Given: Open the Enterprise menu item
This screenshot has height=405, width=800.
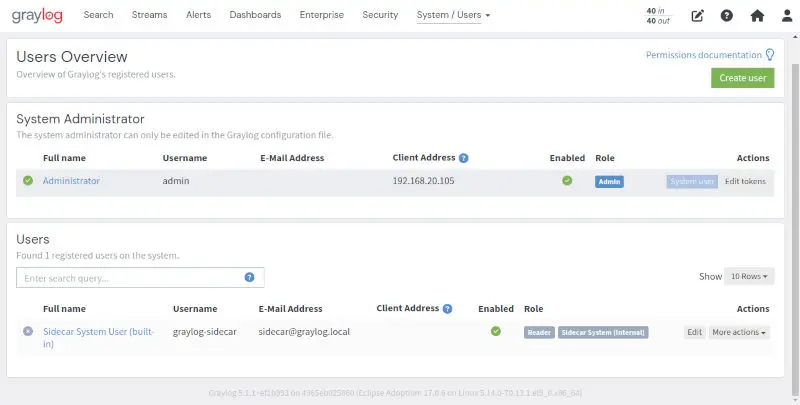Looking at the screenshot, I should click(321, 15).
